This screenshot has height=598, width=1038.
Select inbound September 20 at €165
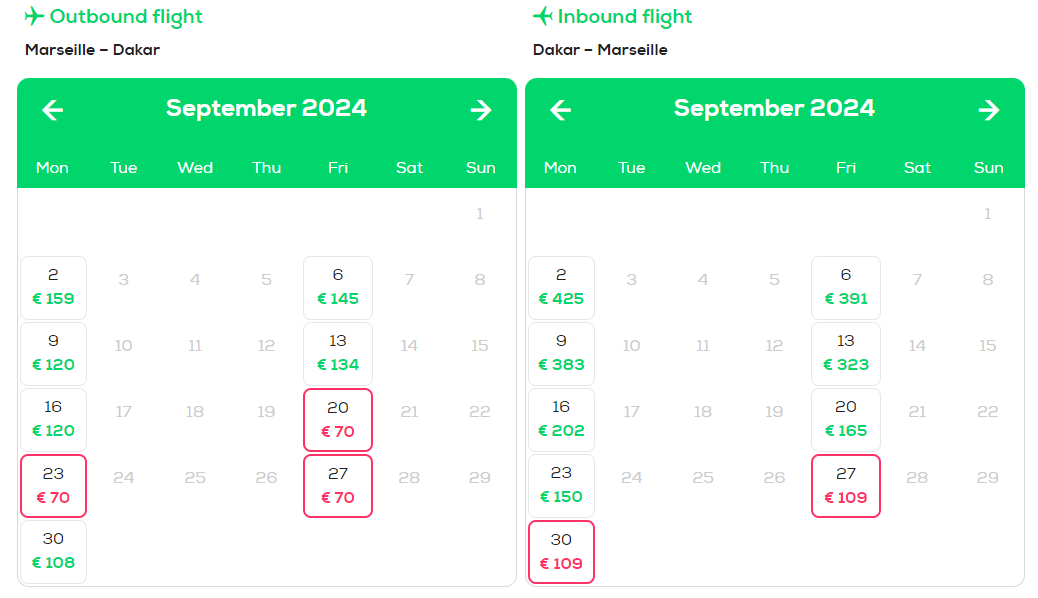[x=846, y=420]
